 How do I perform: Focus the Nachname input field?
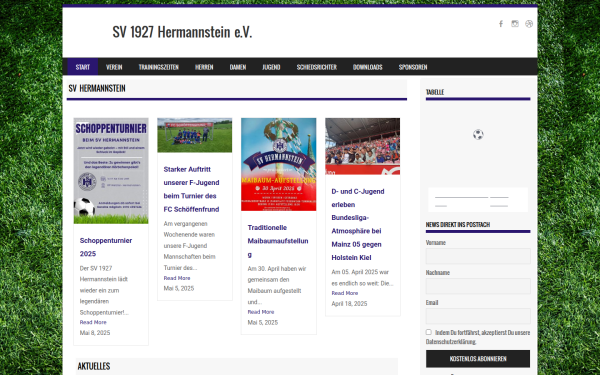(478, 286)
